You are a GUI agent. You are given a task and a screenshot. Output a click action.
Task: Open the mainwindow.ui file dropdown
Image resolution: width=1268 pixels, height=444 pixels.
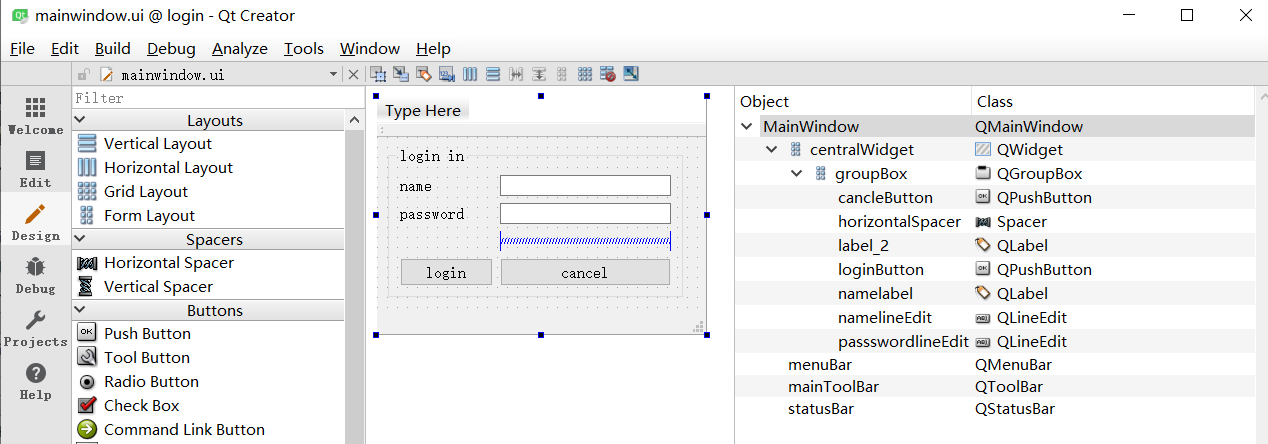334,74
